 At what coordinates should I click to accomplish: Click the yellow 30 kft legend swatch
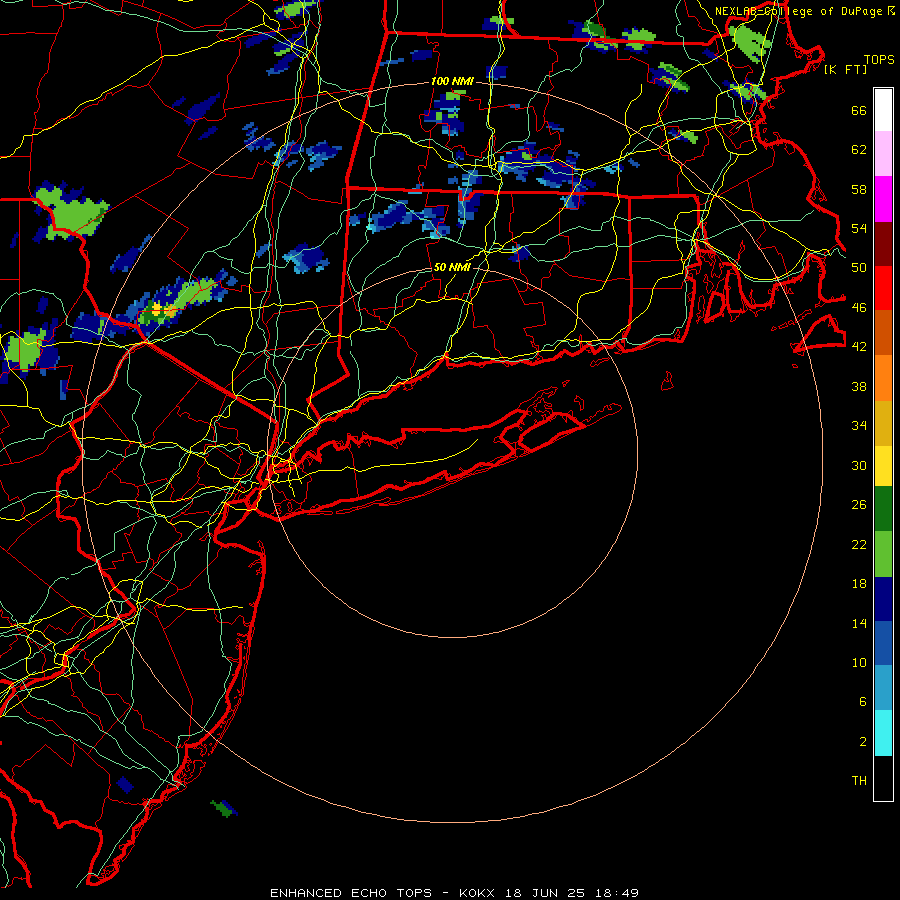[883, 466]
